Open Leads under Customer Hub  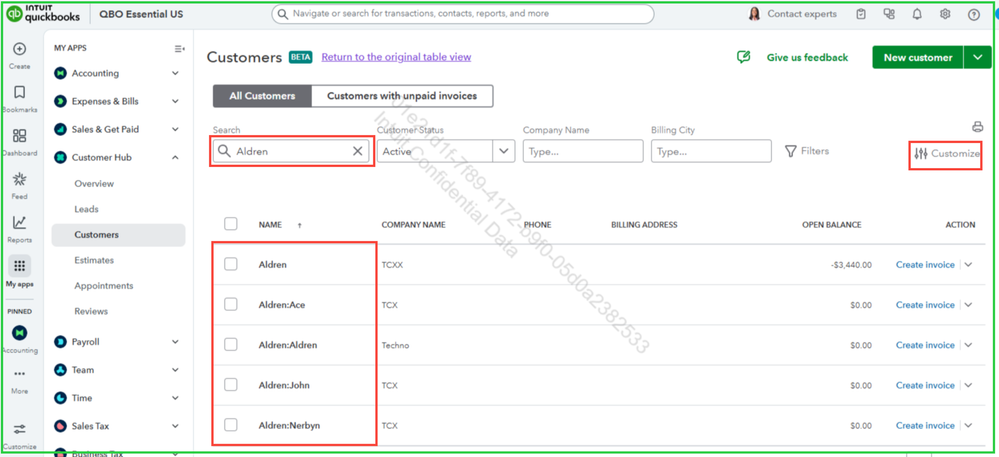click(87, 209)
